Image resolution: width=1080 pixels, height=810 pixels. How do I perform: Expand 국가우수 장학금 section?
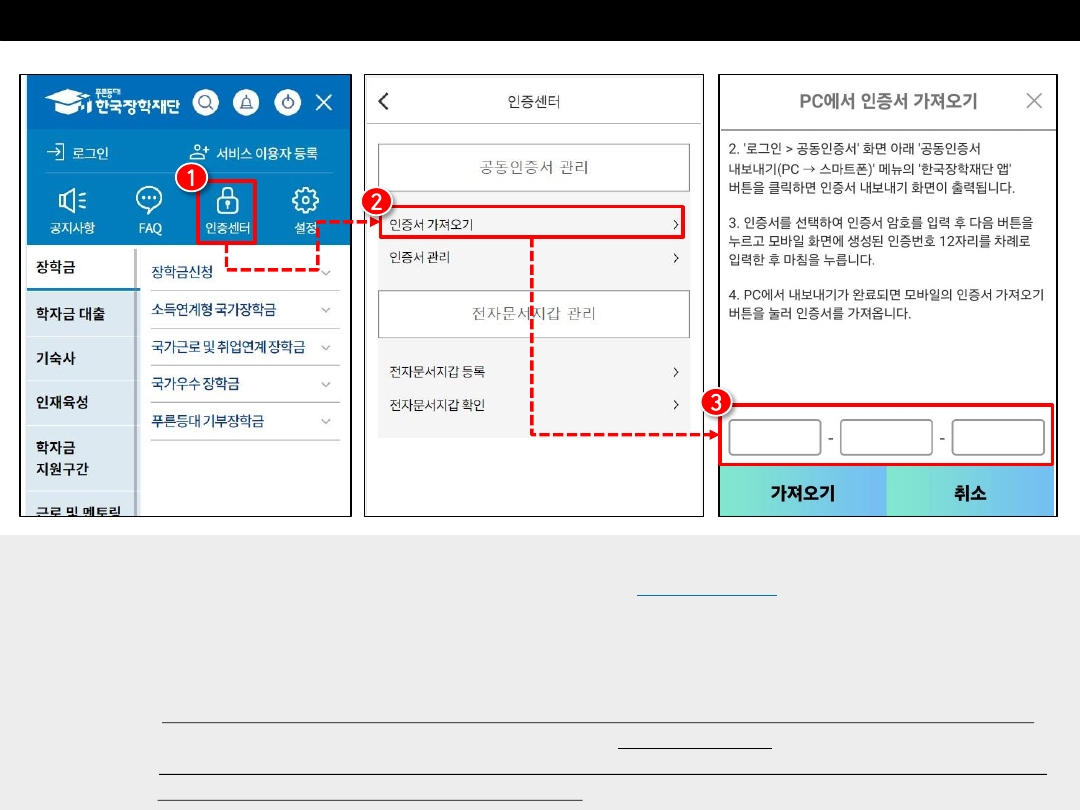point(240,384)
